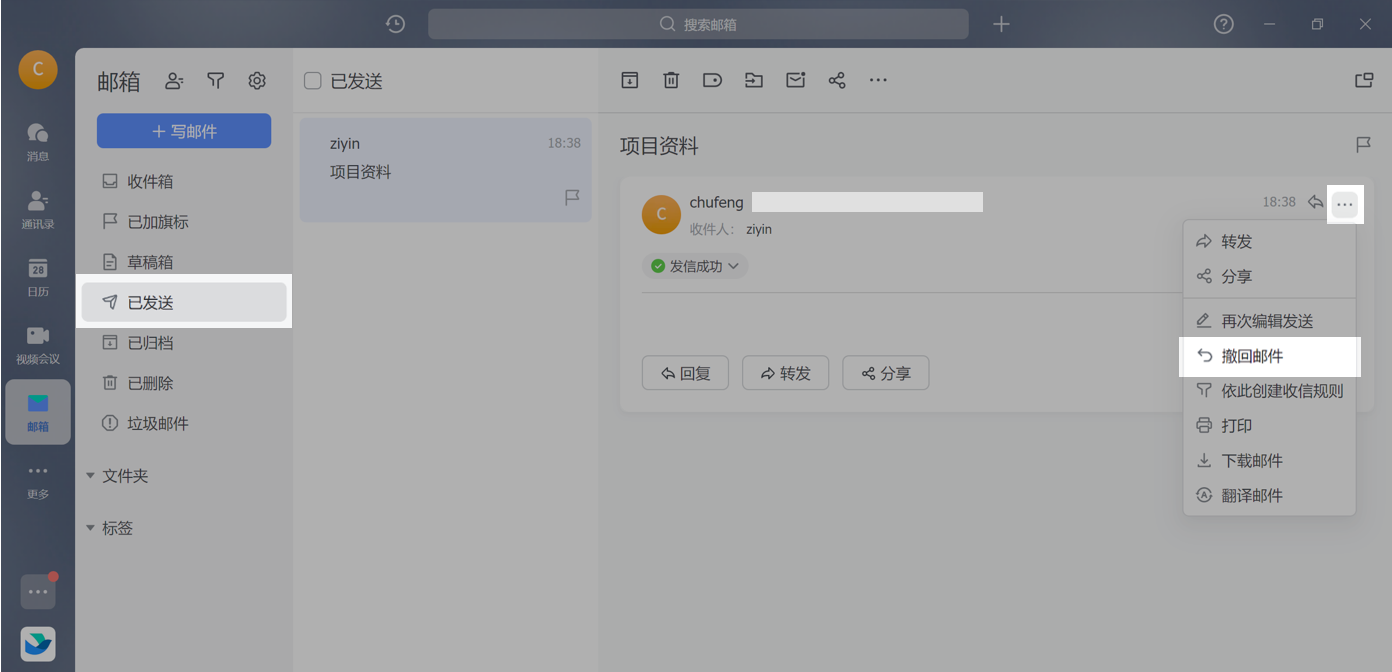Click the message ellipsis menu button

click(x=1345, y=204)
